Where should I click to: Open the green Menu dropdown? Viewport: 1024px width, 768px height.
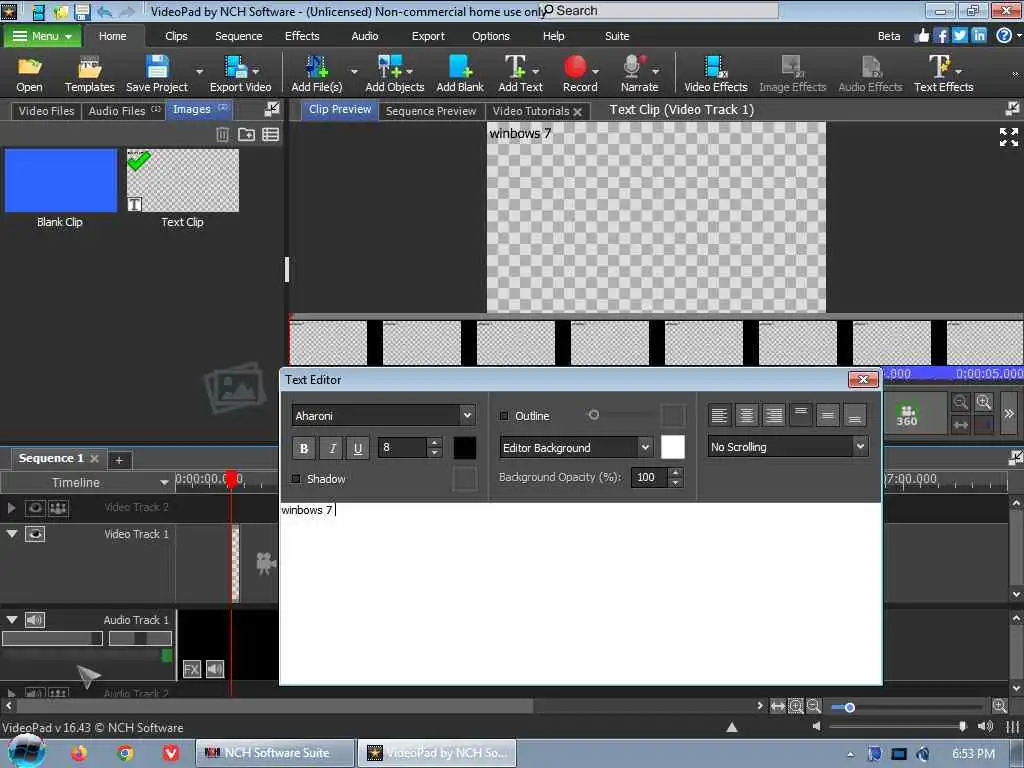42,36
